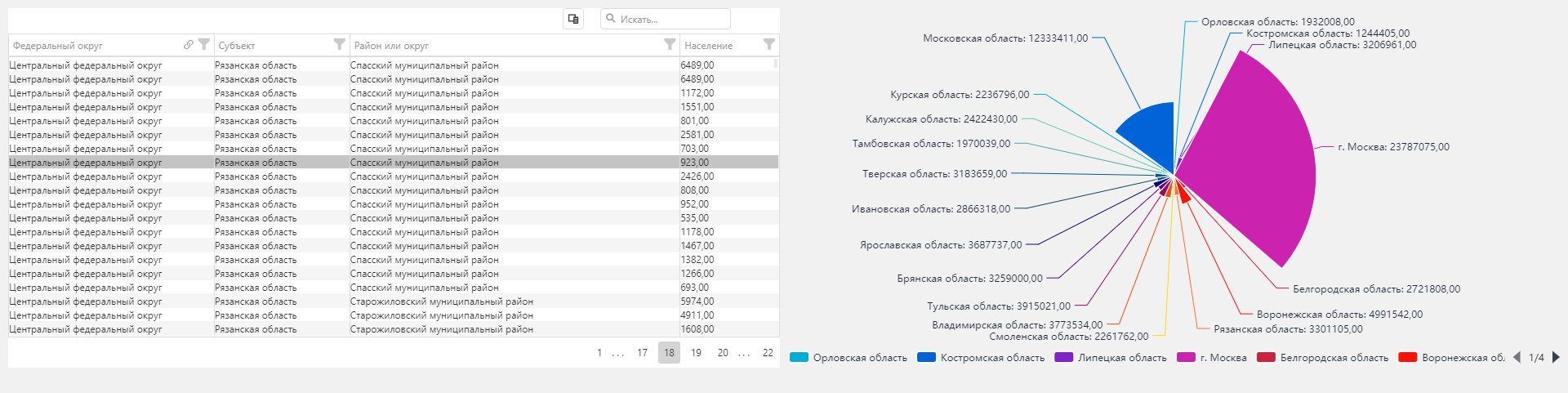Go to page 22 of table
This screenshot has height=393, width=1568.
[768, 353]
